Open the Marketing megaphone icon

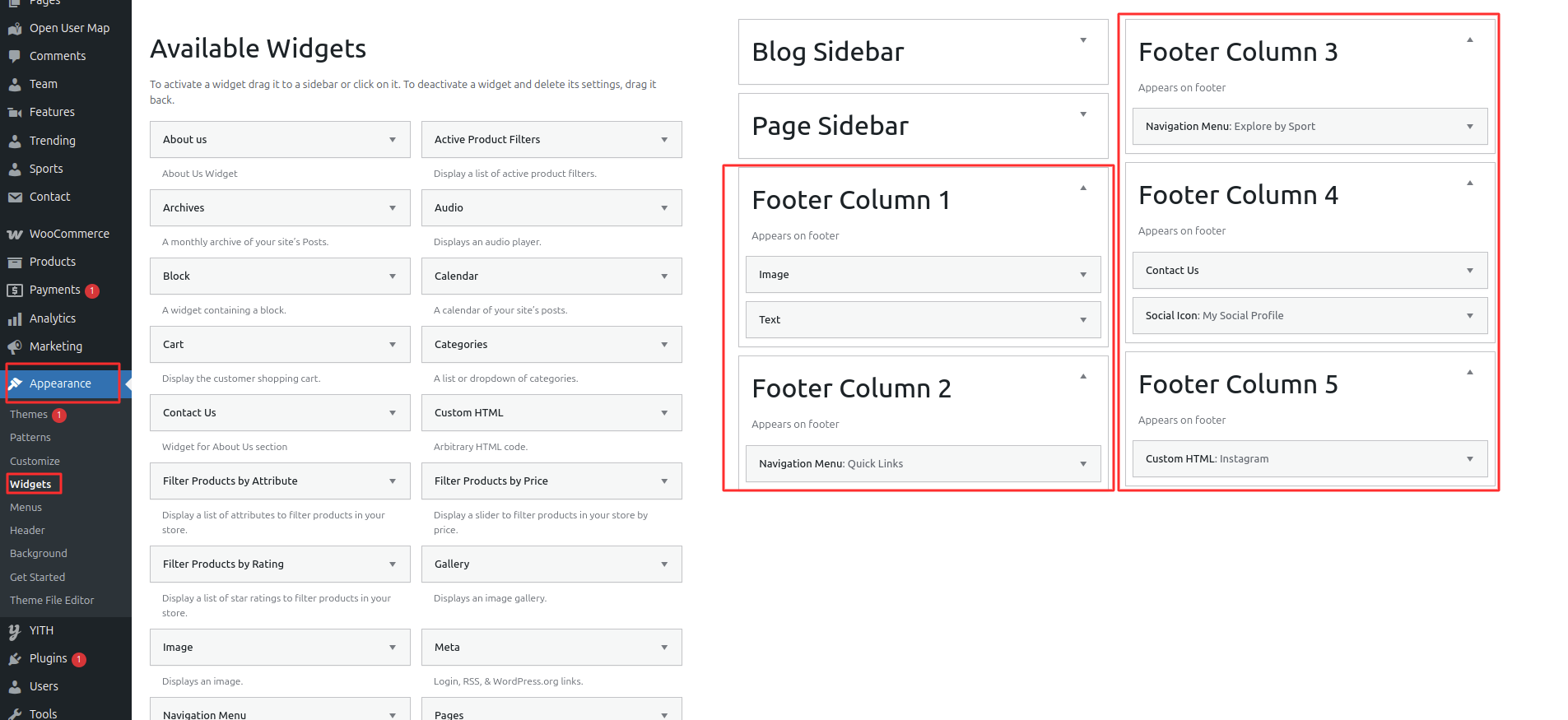pos(15,346)
